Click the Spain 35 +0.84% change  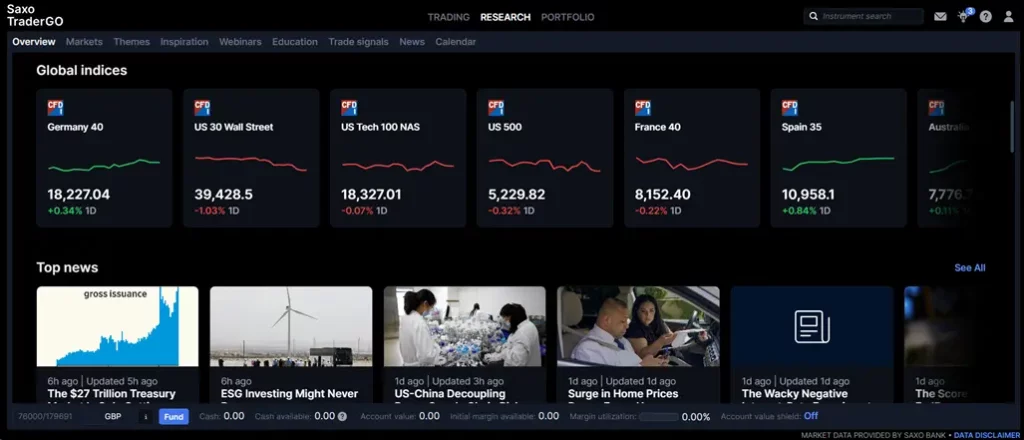(799, 211)
